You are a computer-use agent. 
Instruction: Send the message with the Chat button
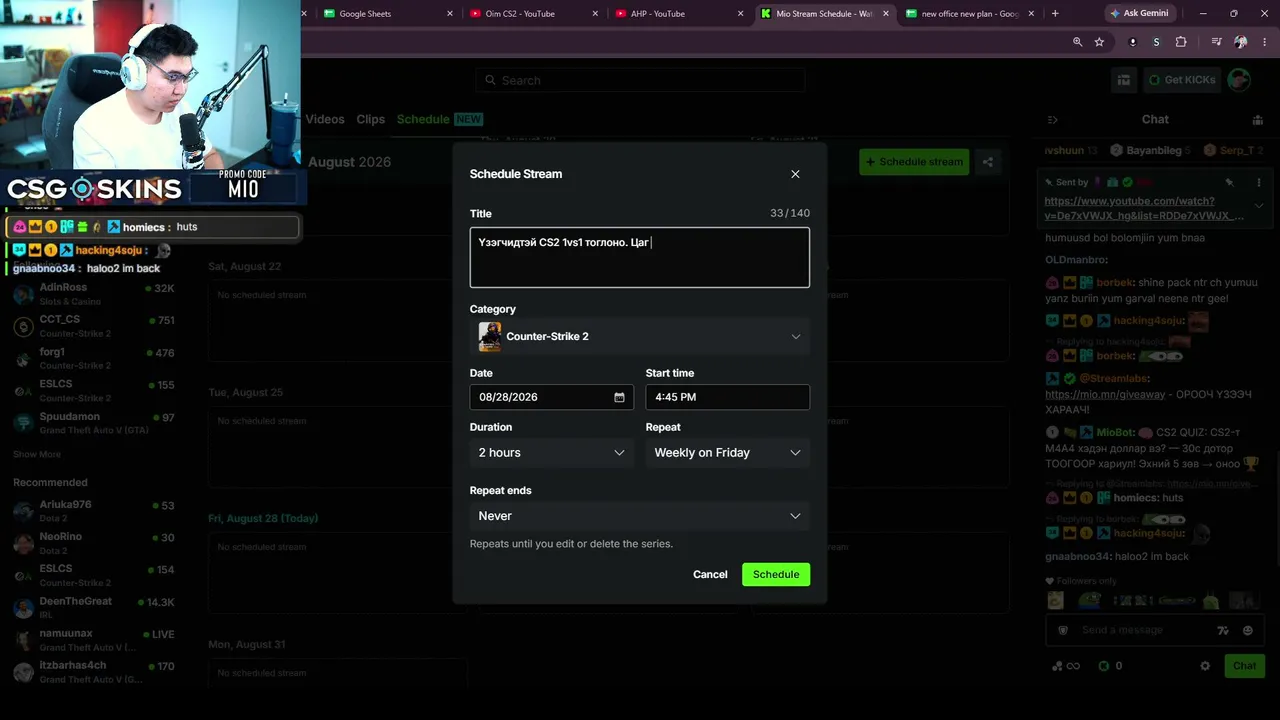pyautogui.click(x=1244, y=666)
